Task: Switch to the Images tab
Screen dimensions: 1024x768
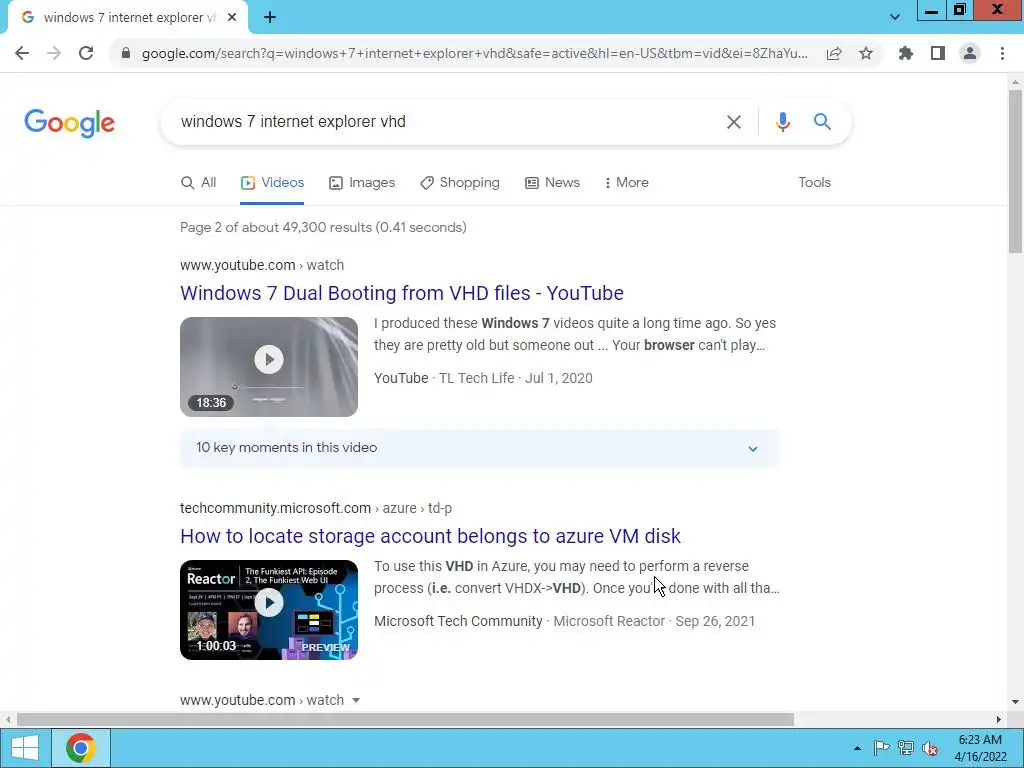Action: [362, 183]
